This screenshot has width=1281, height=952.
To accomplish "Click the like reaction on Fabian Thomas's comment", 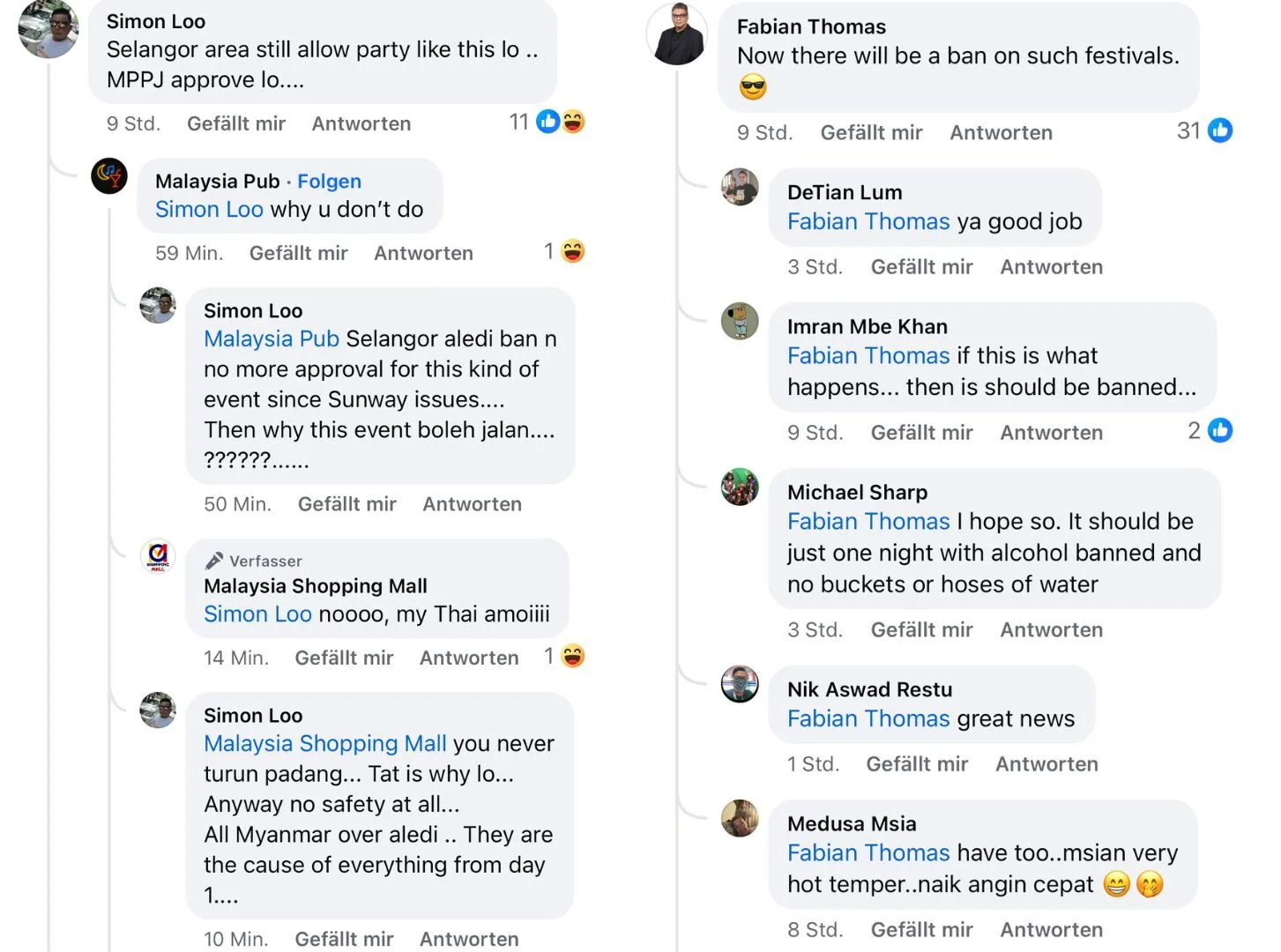I will (1220, 130).
